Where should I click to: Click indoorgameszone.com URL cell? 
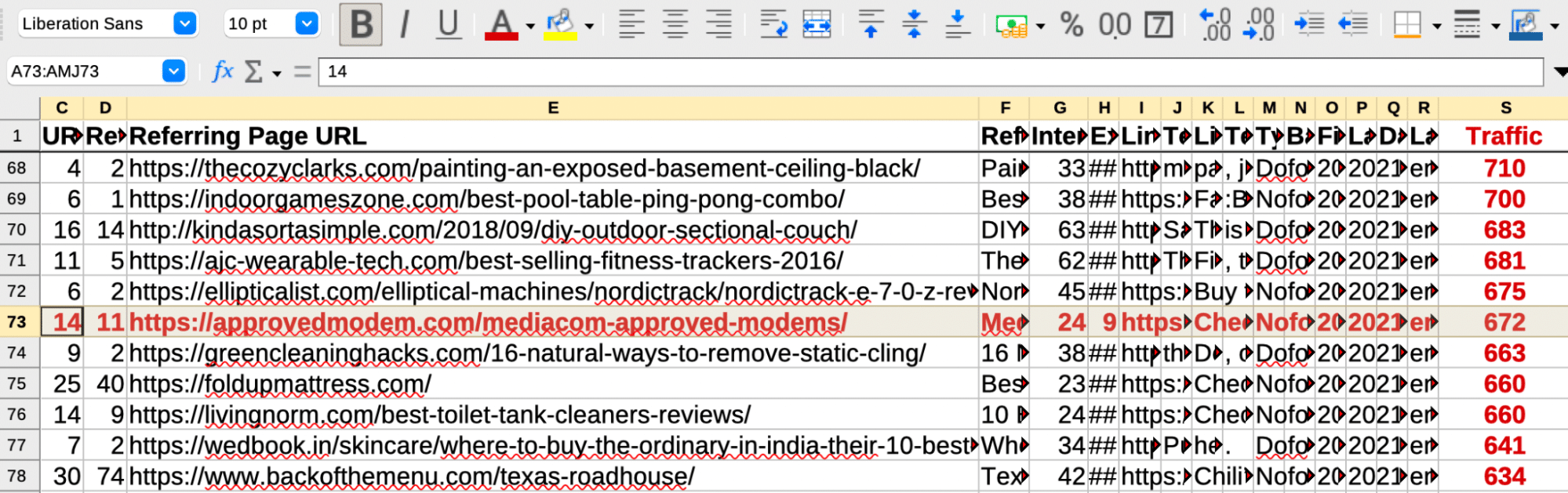[x=553, y=199]
